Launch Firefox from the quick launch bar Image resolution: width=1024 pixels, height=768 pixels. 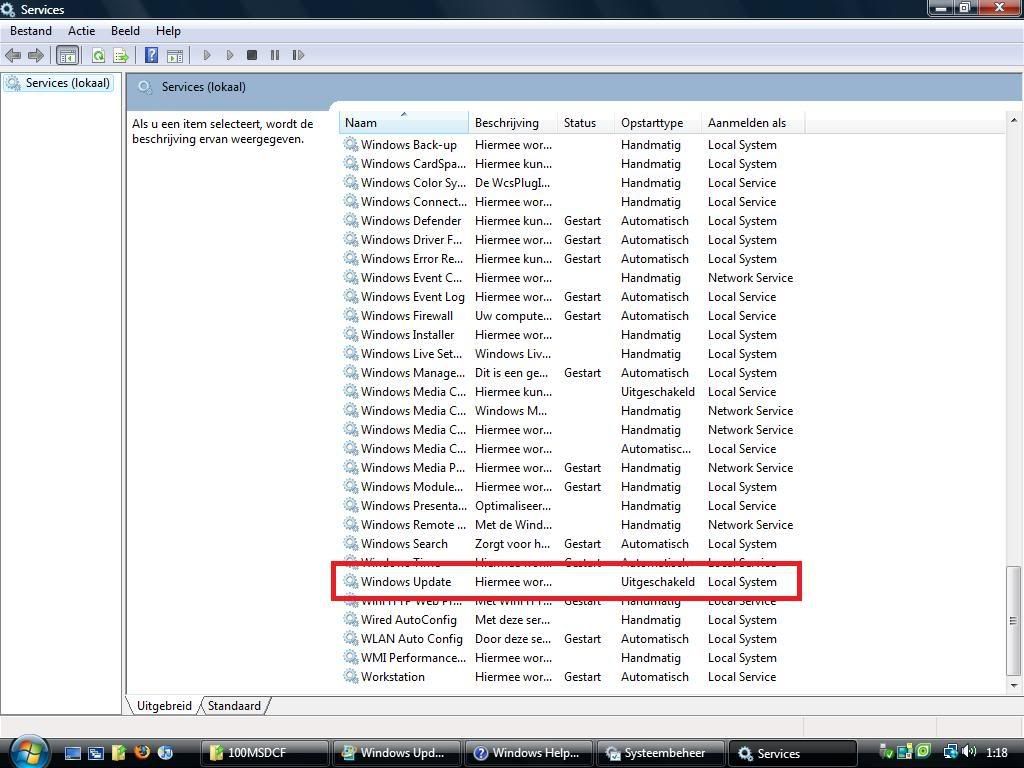(142, 753)
